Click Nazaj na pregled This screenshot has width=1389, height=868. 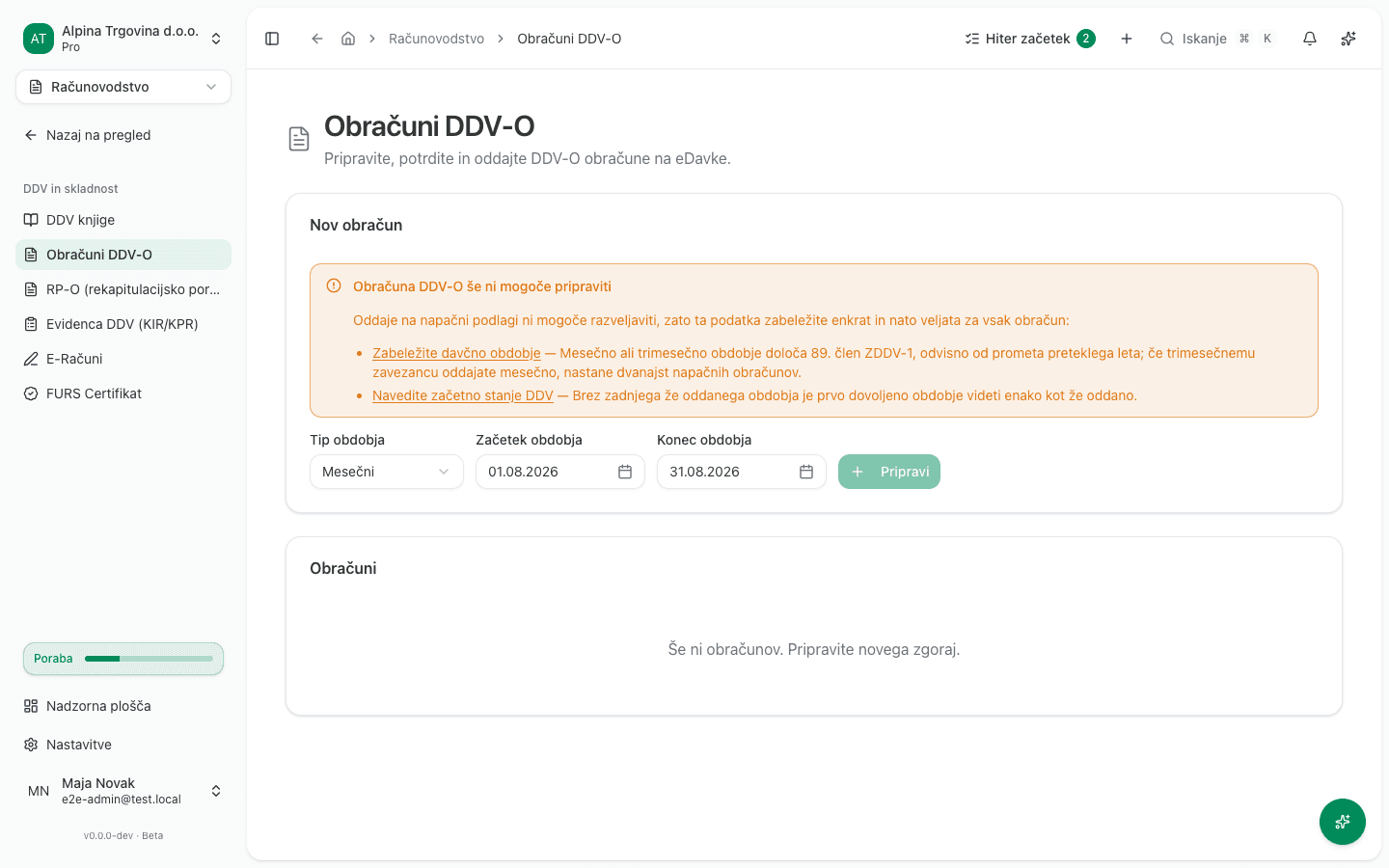click(123, 135)
